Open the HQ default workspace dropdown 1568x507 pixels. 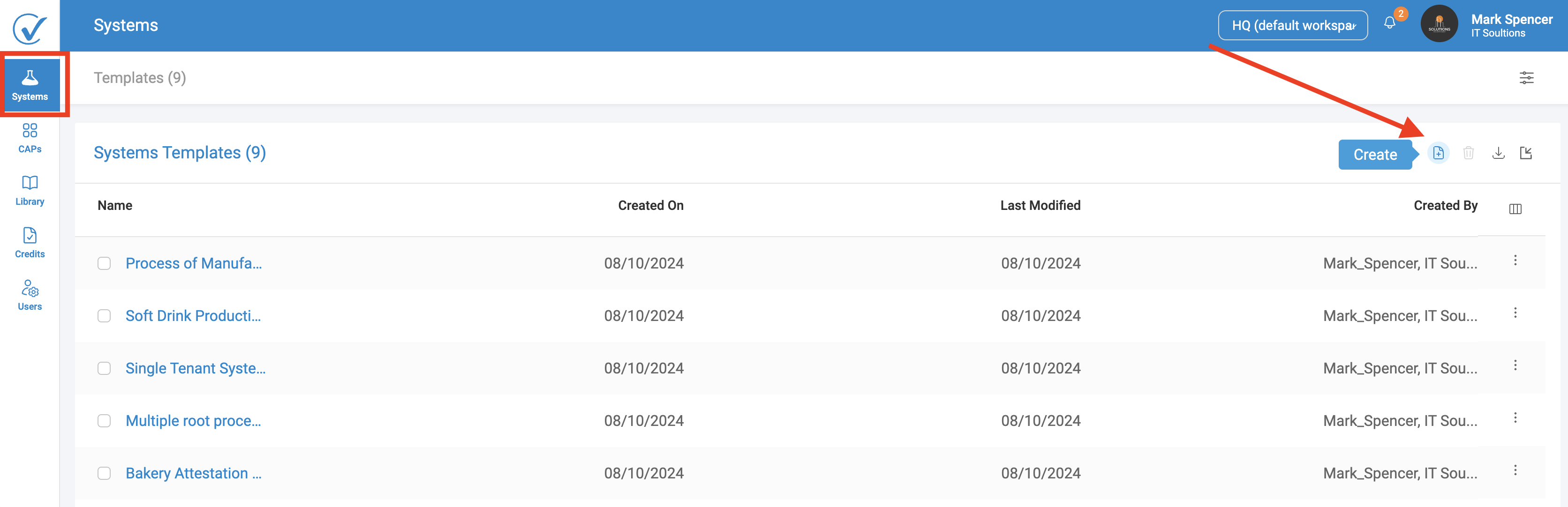1293,25
